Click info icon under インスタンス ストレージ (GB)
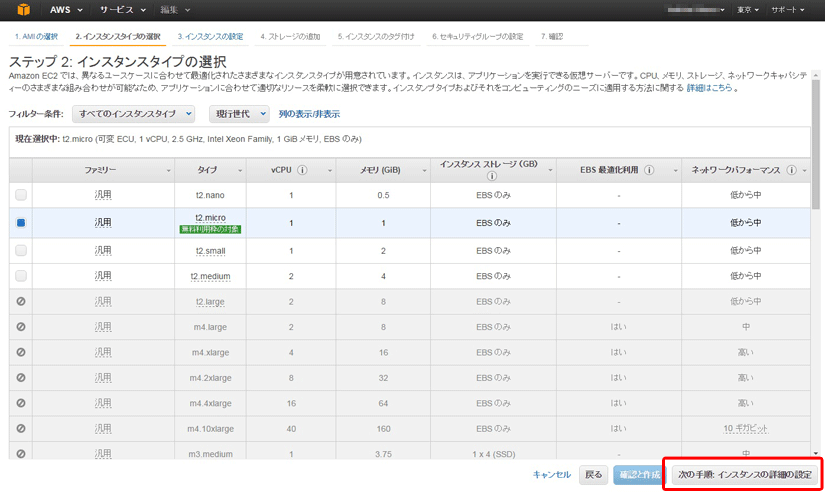825x492 pixels. (491, 176)
